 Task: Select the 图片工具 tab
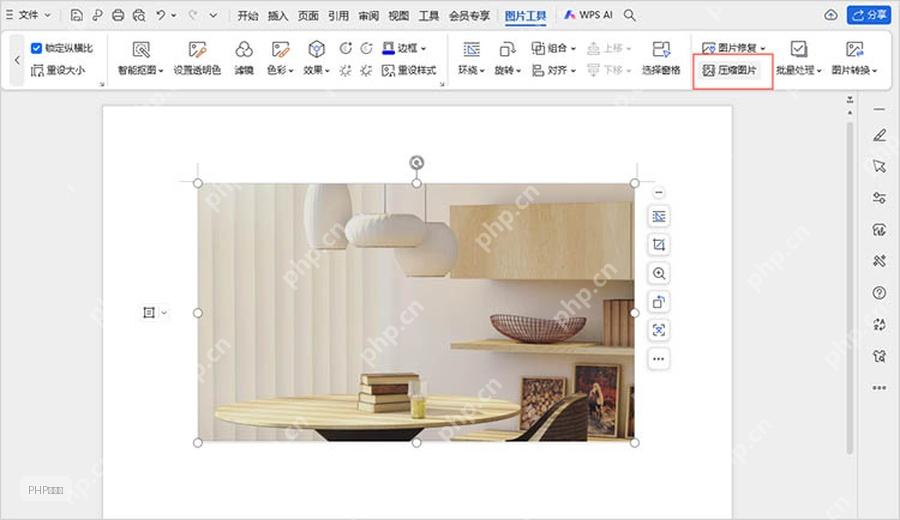coord(525,15)
